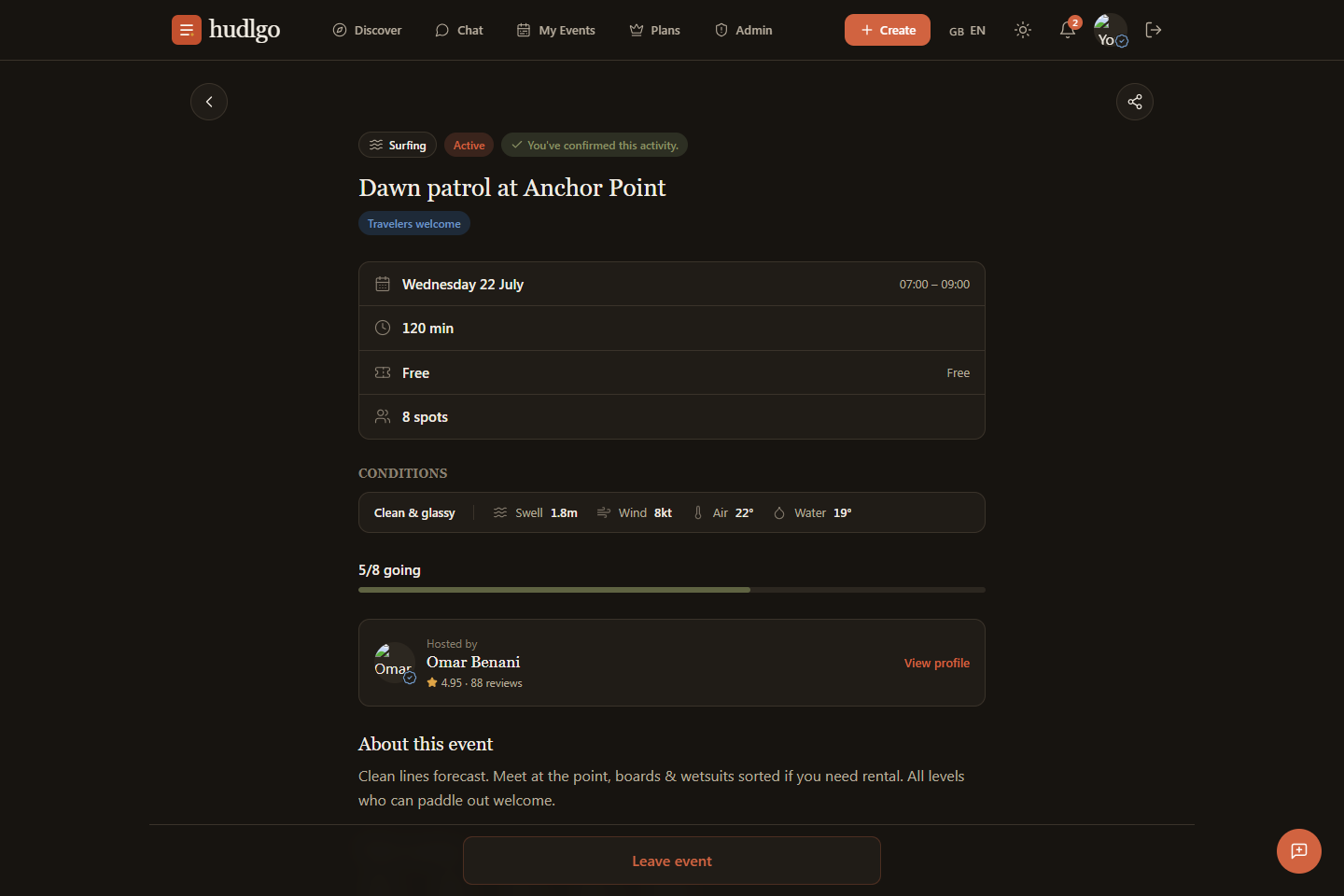
Task: Go to My Events
Action: (x=556, y=30)
